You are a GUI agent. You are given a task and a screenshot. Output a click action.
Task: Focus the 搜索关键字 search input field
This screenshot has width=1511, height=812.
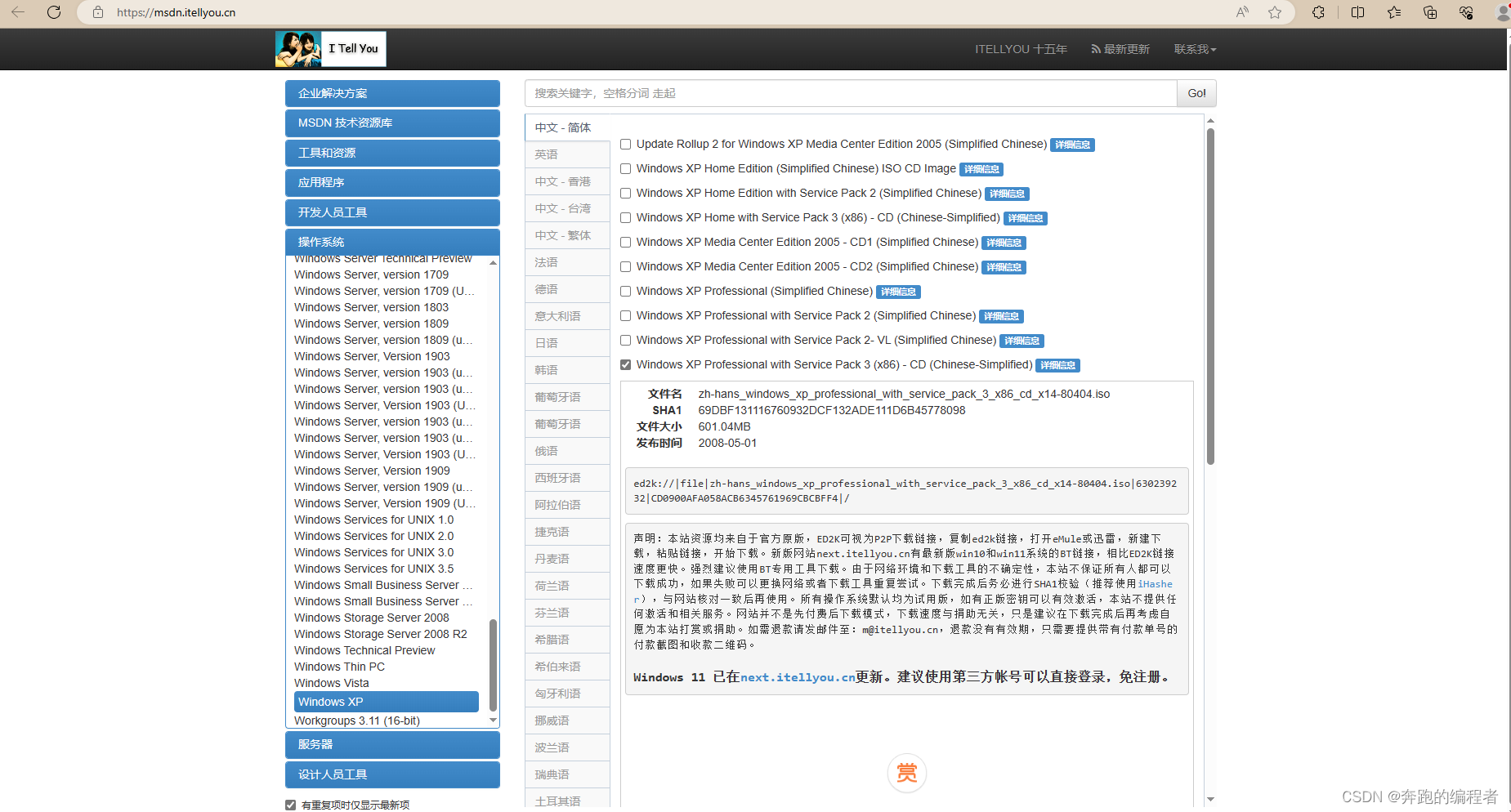click(x=851, y=93)
